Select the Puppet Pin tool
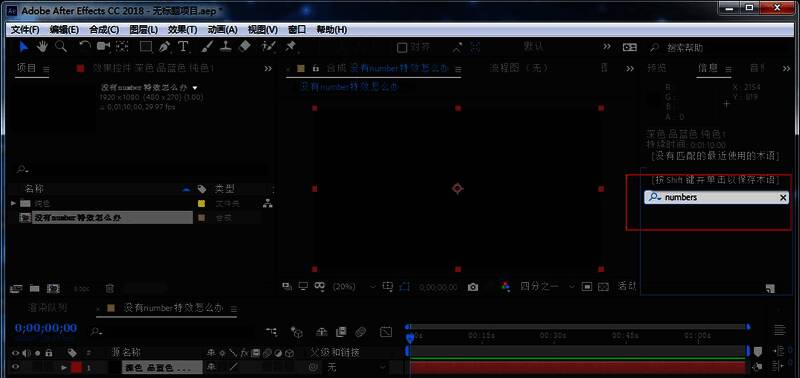This screenshot has height=378, width=800. click(x=291, y=47)
